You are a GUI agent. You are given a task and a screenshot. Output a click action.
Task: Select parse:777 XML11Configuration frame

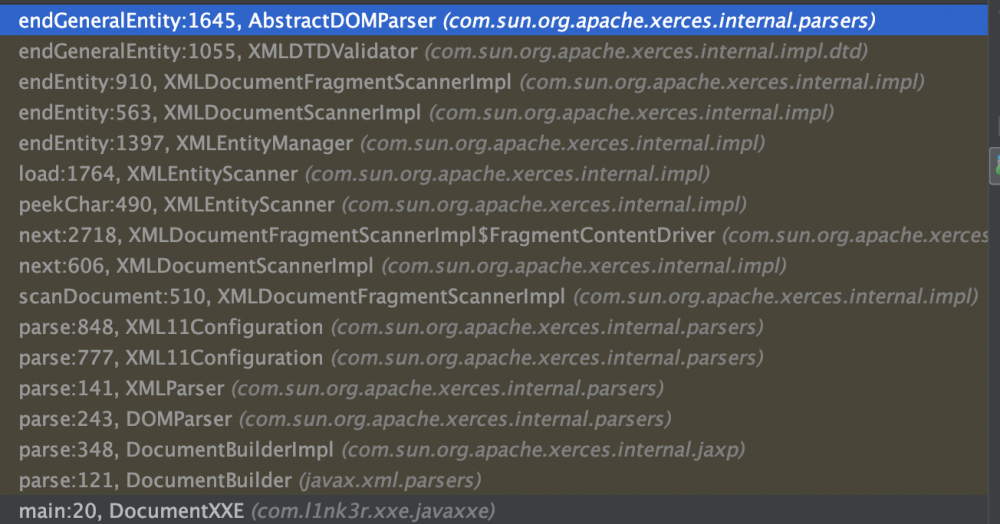click(170, 357)
